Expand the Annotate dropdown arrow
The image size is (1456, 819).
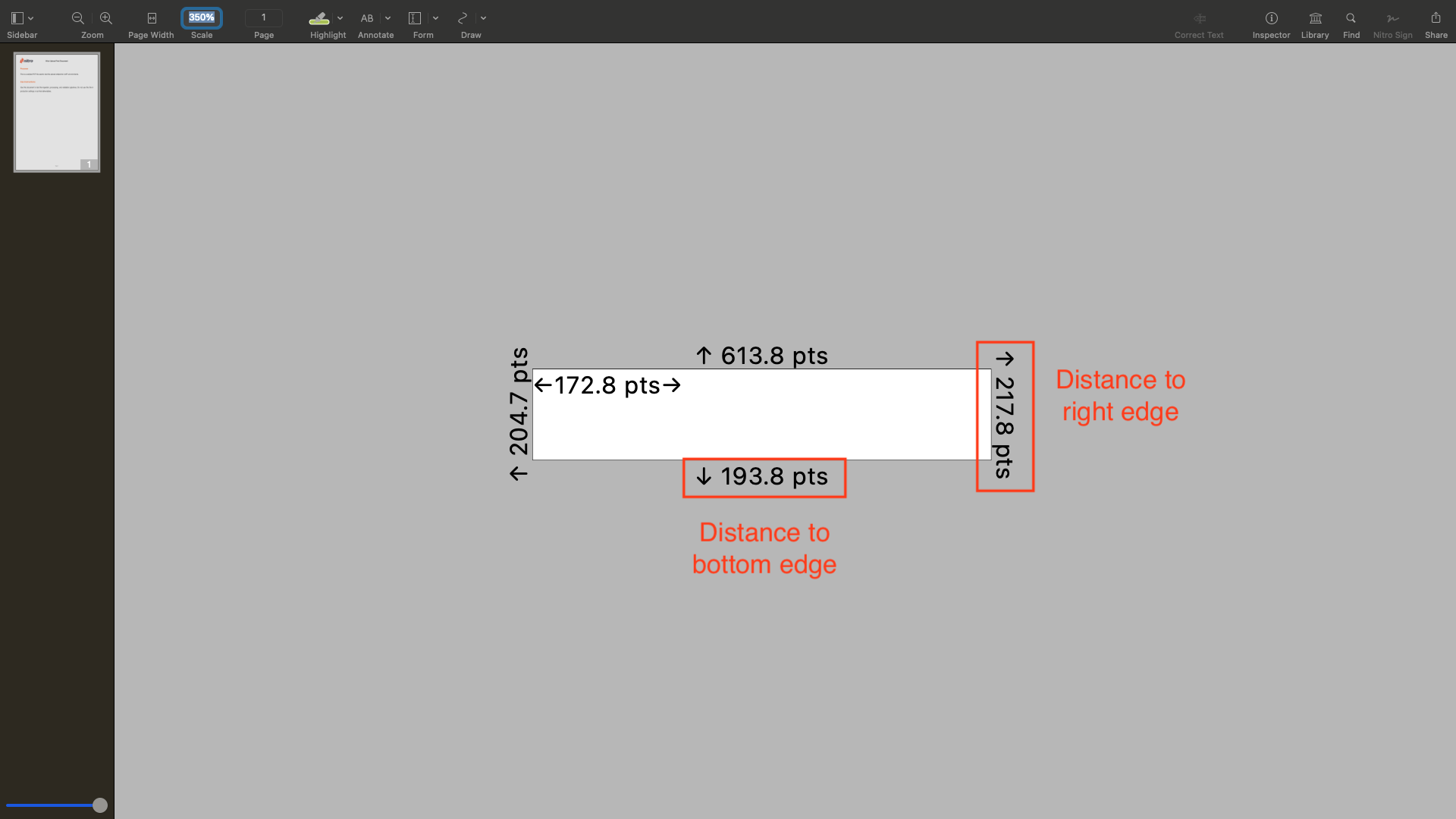388,18
